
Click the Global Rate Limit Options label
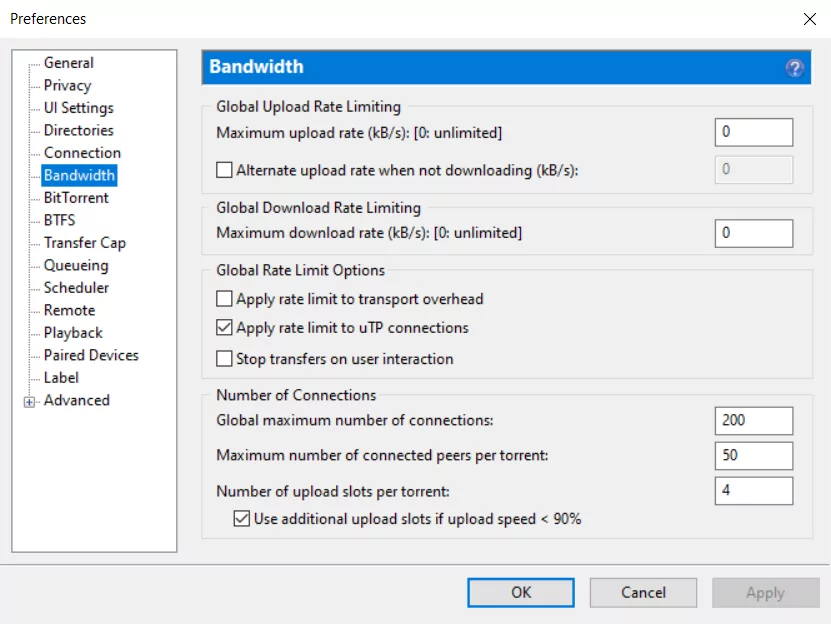pos(300,270)
